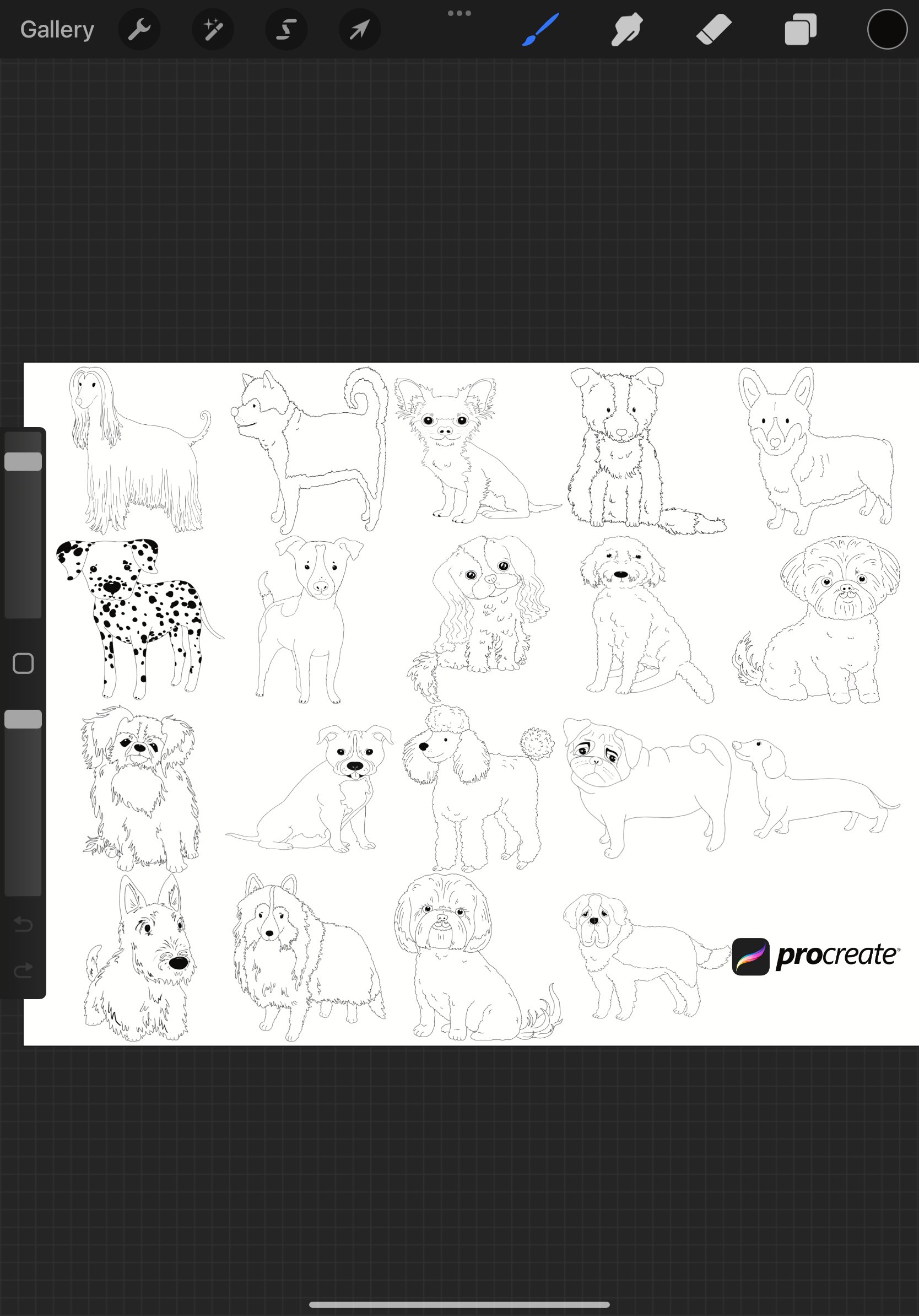This screenshot has width=919, height=1316.
Task: Select the Smudge tool
Action: pos(626,29)
